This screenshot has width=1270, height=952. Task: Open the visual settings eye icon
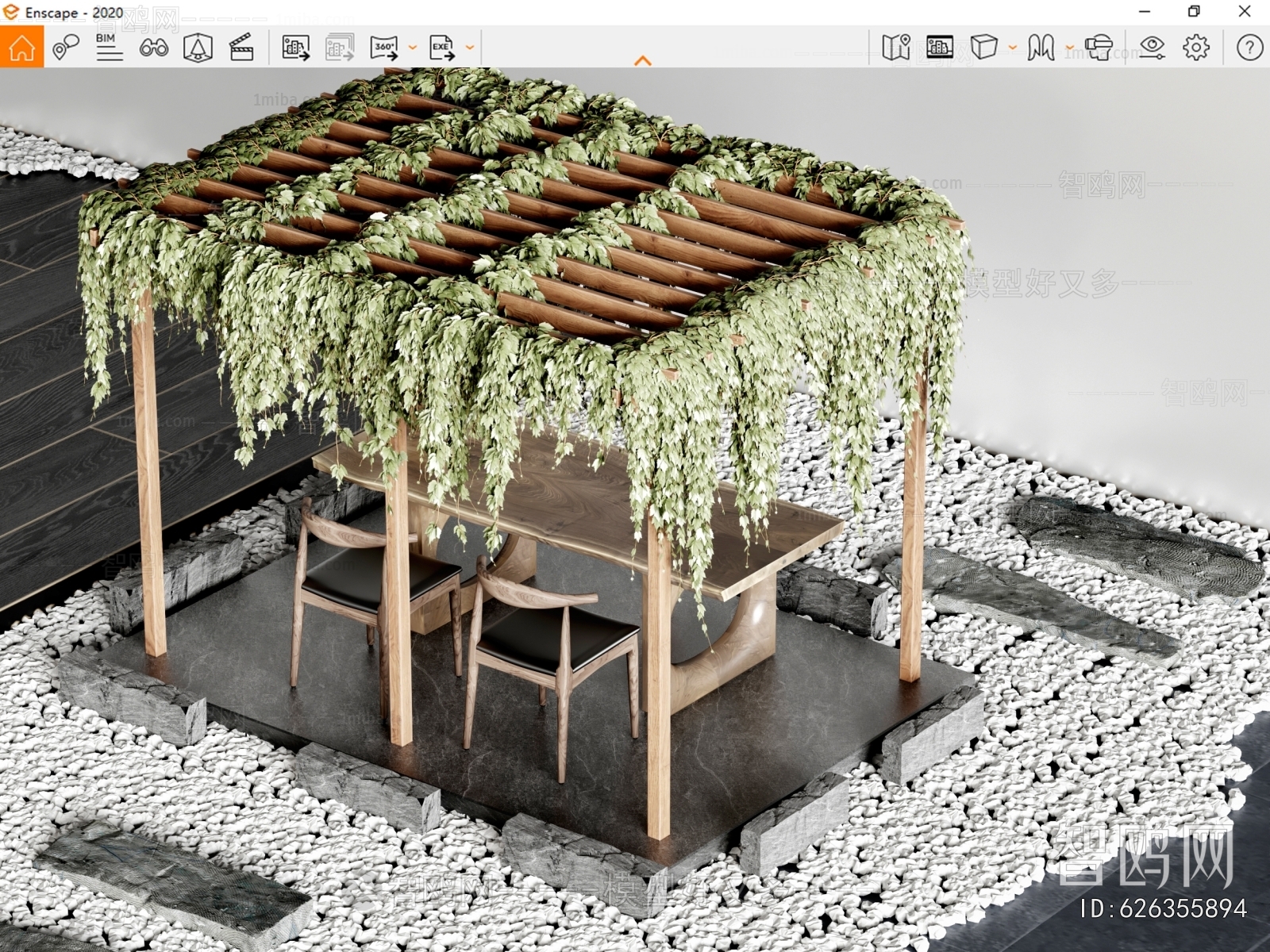click(x=1152, y=48)
